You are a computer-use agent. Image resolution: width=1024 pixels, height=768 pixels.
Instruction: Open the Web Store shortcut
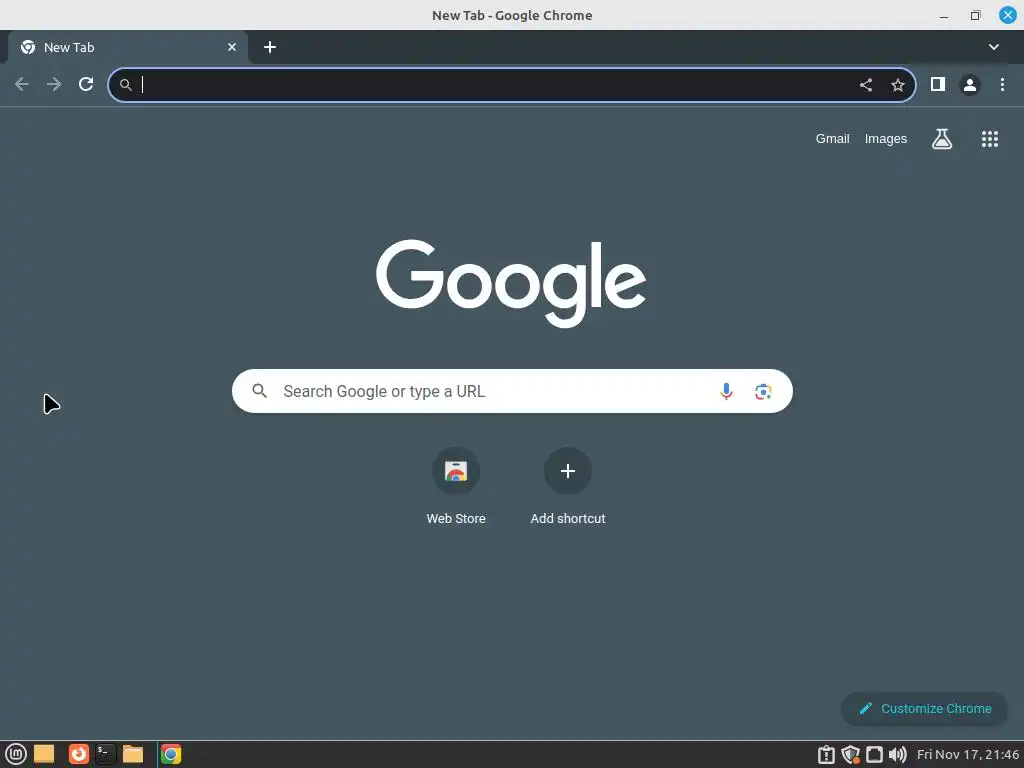pos(456,487)
